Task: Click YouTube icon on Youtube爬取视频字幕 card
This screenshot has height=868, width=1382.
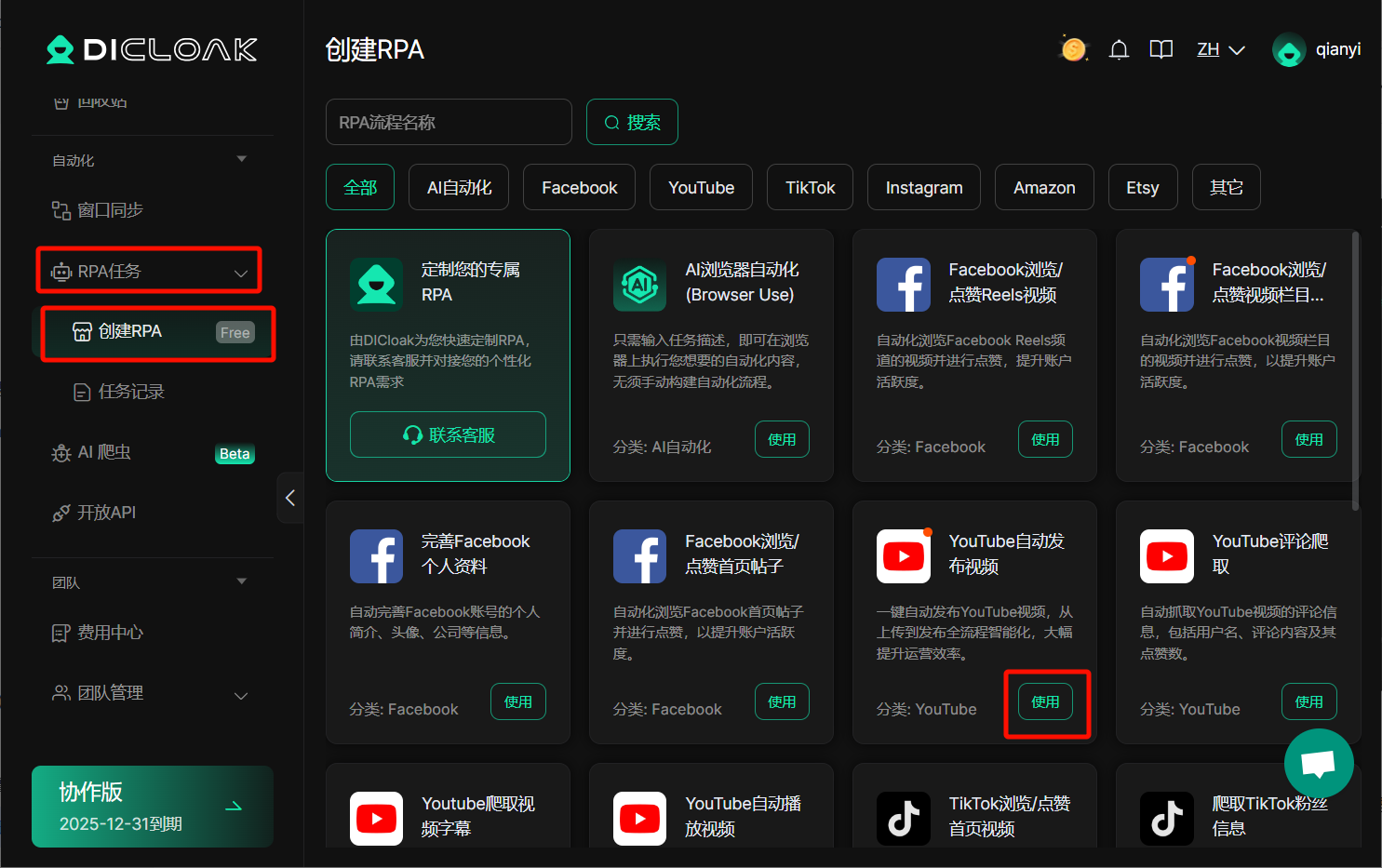Action: [377, 819]
